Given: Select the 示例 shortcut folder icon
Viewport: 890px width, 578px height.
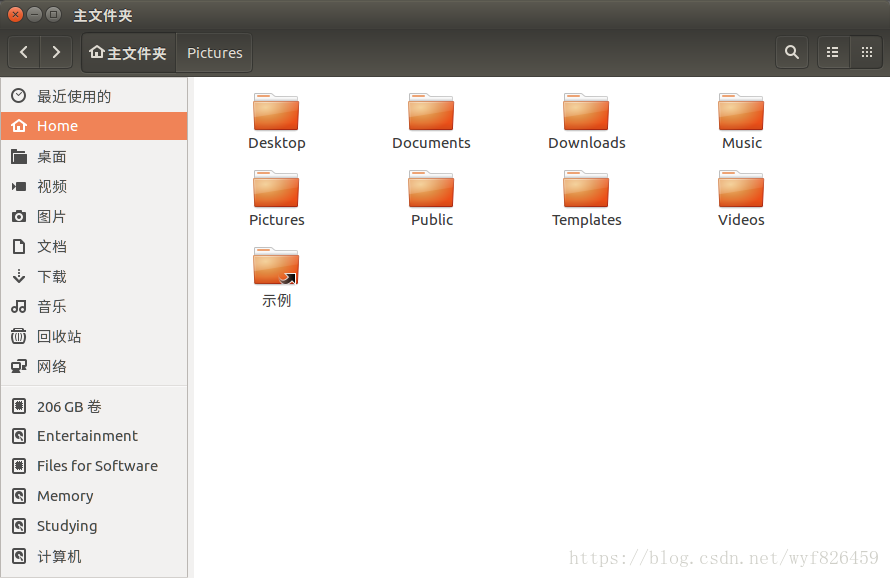Looking at the screenshot, I should click(x=276, y=266).
